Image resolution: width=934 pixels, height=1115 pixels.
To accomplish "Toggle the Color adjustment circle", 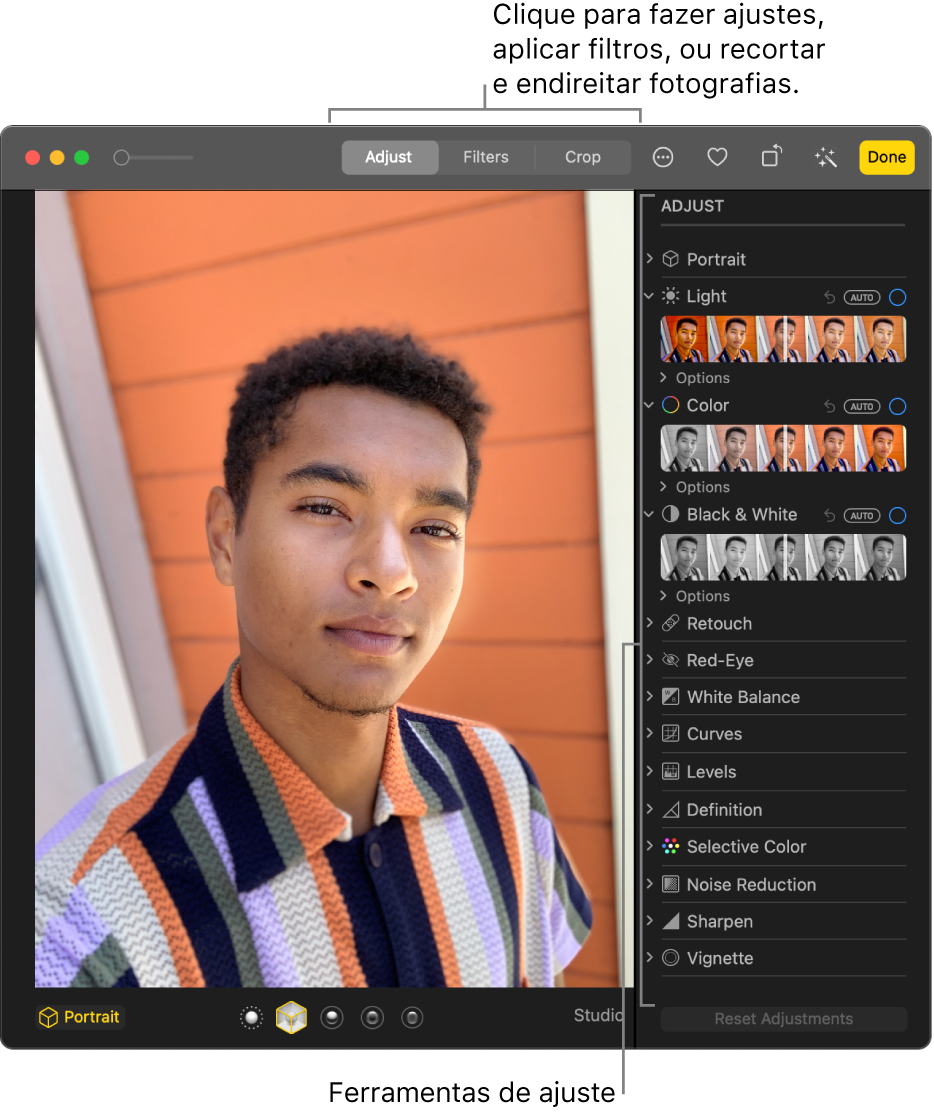I will coord(898,407).
